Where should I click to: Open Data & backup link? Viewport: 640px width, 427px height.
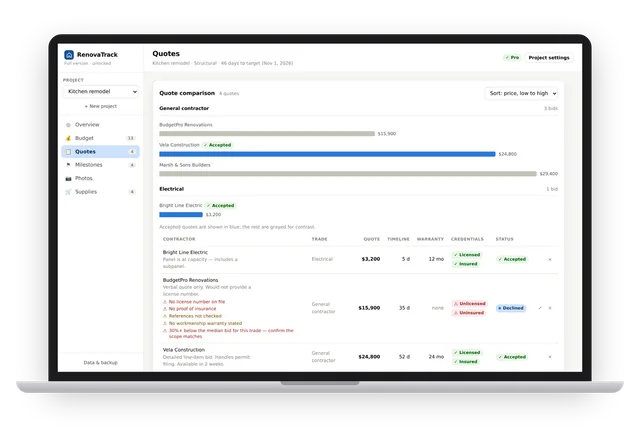100,363
